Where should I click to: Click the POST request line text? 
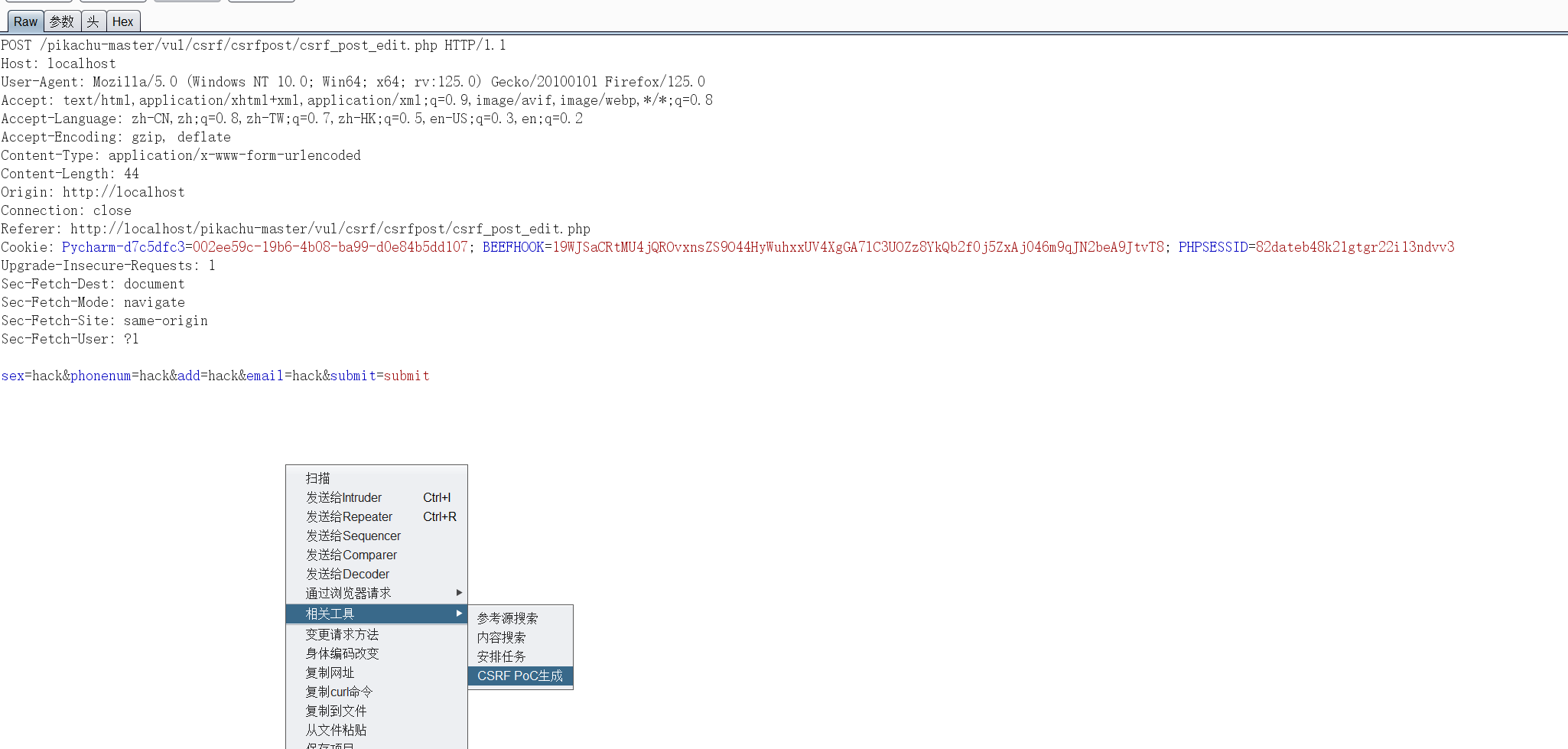(x=253, y=45)
